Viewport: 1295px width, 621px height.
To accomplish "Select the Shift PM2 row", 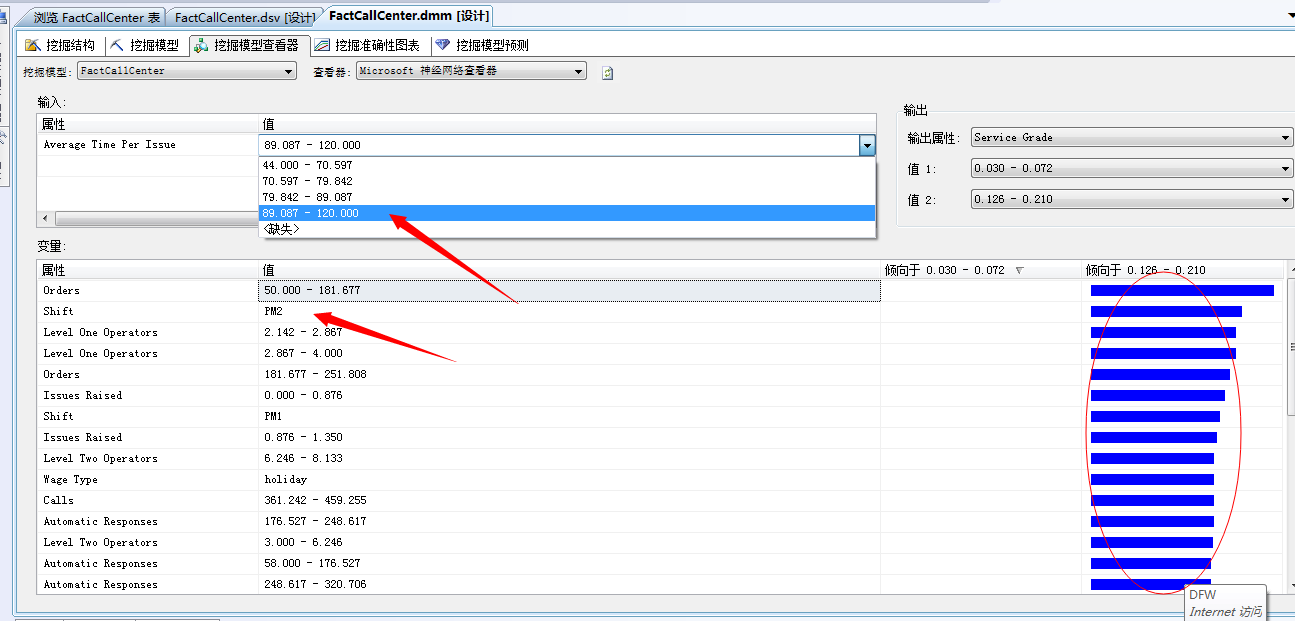I will 660,311.
